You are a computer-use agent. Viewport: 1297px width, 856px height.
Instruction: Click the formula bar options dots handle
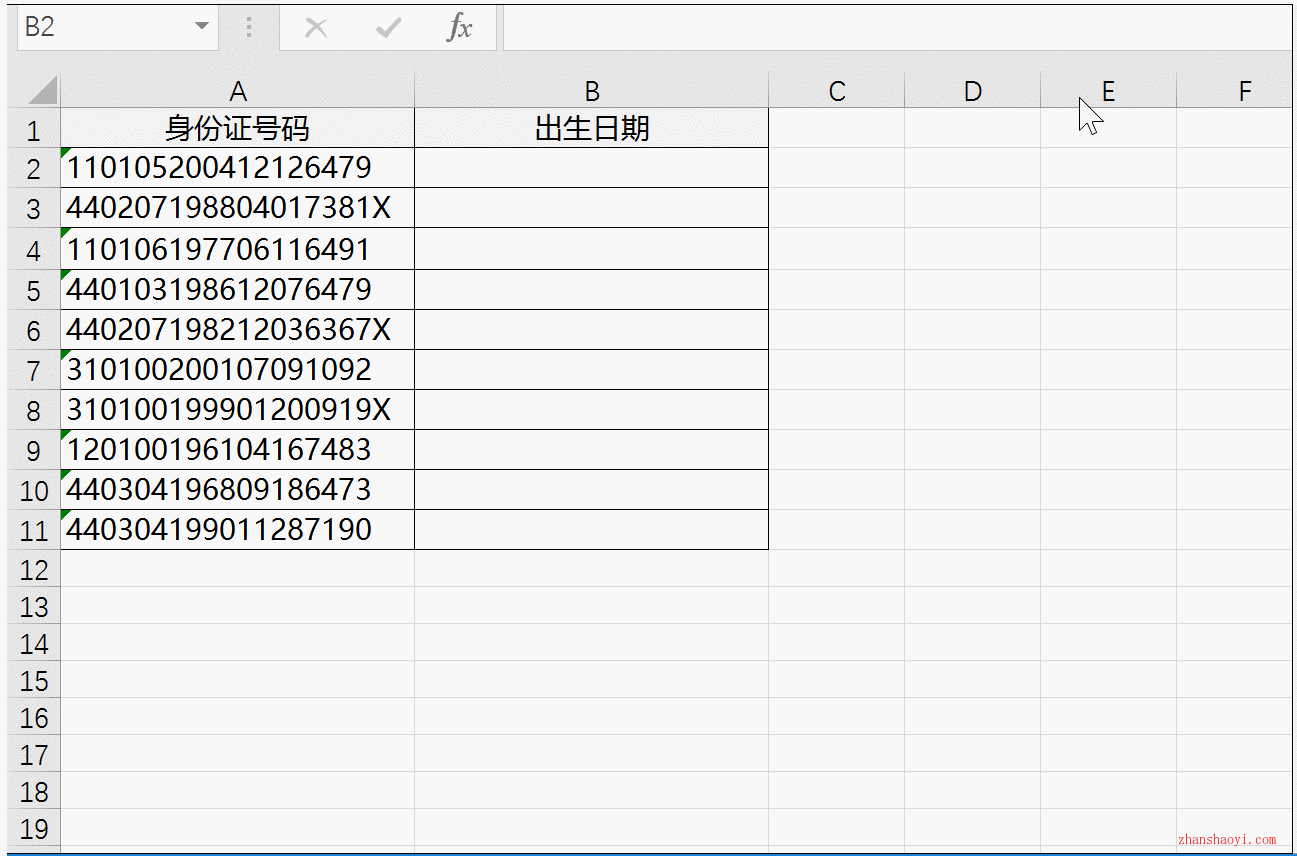click(x=249, y=28)
